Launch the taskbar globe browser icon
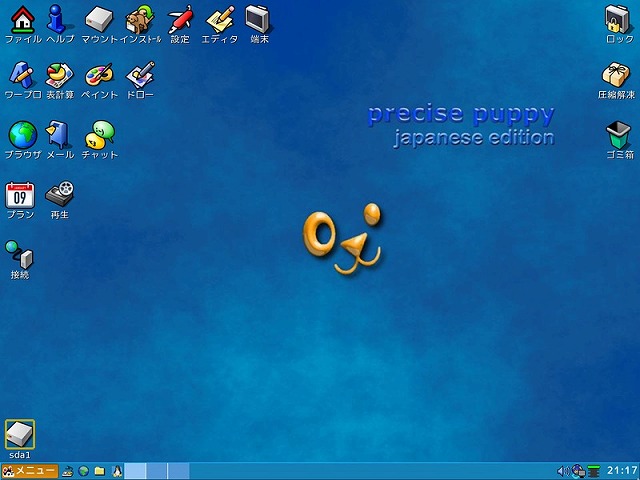Screen dimensions: 640x480 pyautogui.click(x=84, y=471)
